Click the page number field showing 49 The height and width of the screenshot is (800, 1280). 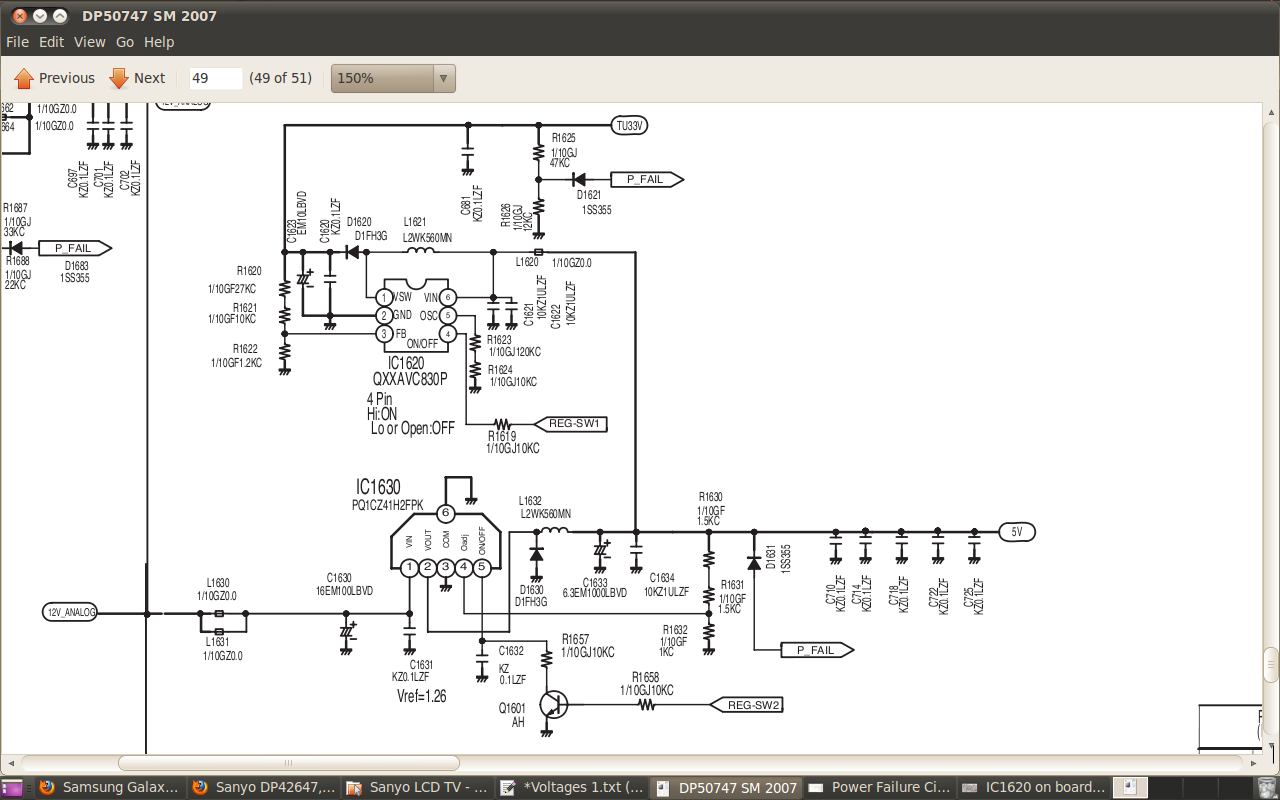pyautogui.click(x=216, y=78)
